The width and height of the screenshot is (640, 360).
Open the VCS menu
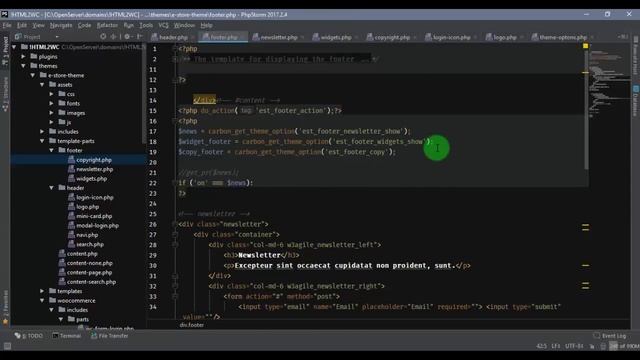[163, 25]
